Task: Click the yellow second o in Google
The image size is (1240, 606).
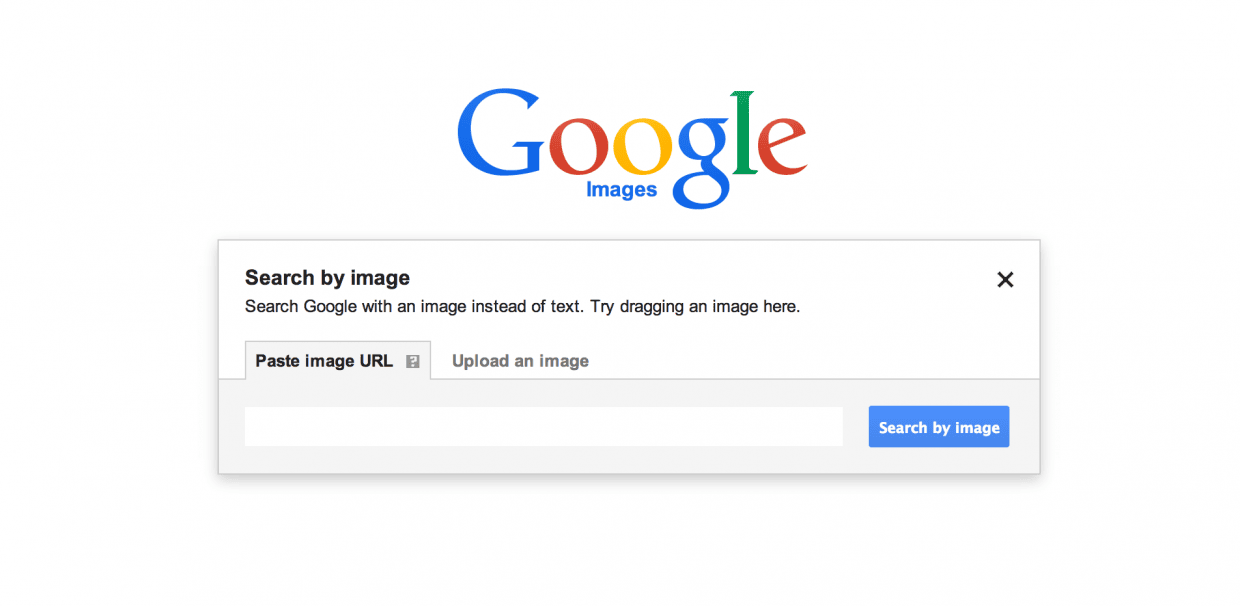Action: coord(642,147)
